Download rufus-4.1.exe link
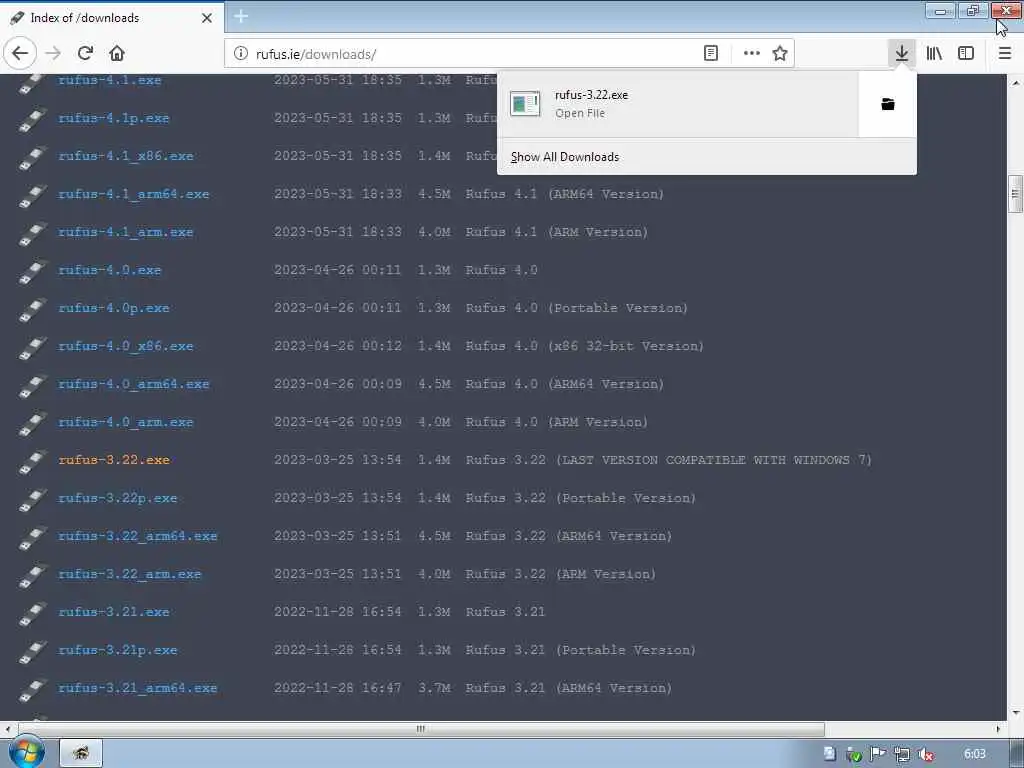This screenshot has width=1024, height=768. (x=110, y=80)
